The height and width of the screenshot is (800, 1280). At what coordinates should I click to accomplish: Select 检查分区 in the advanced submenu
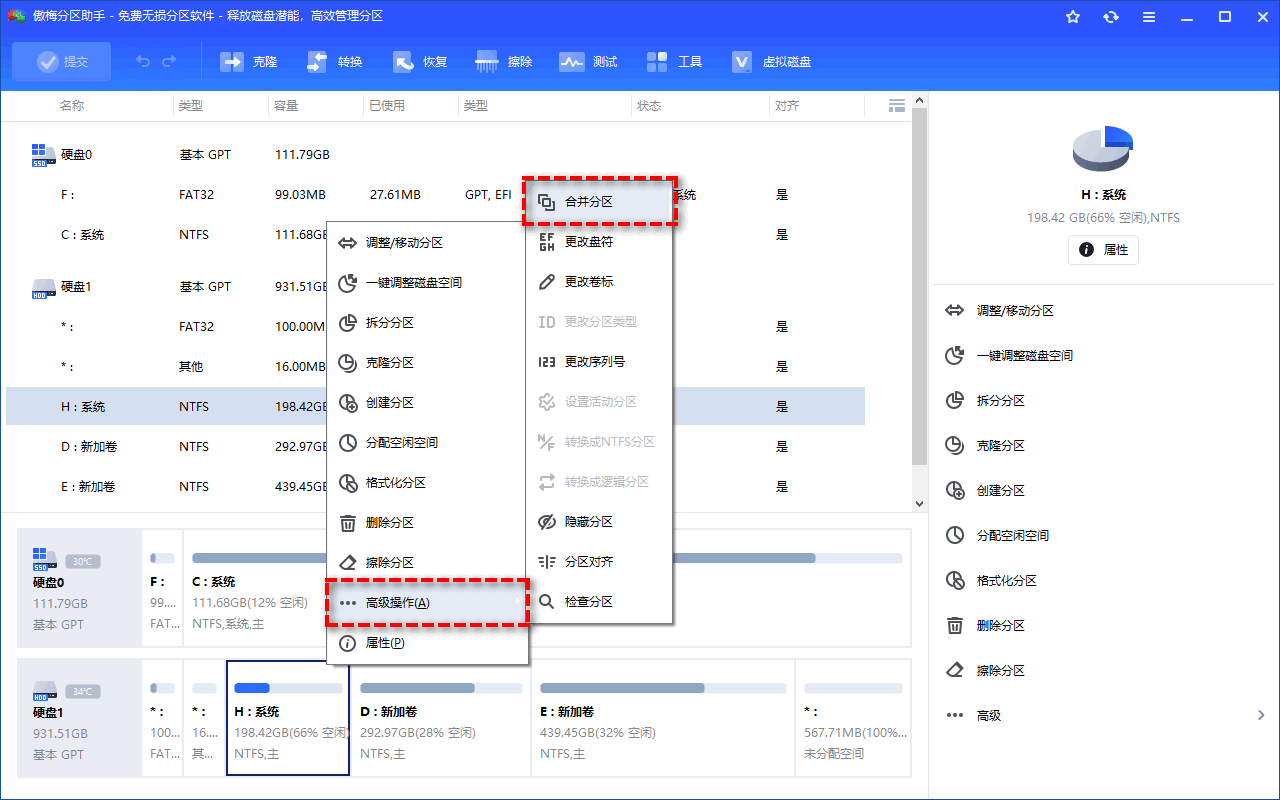click(x=588, y=602)
